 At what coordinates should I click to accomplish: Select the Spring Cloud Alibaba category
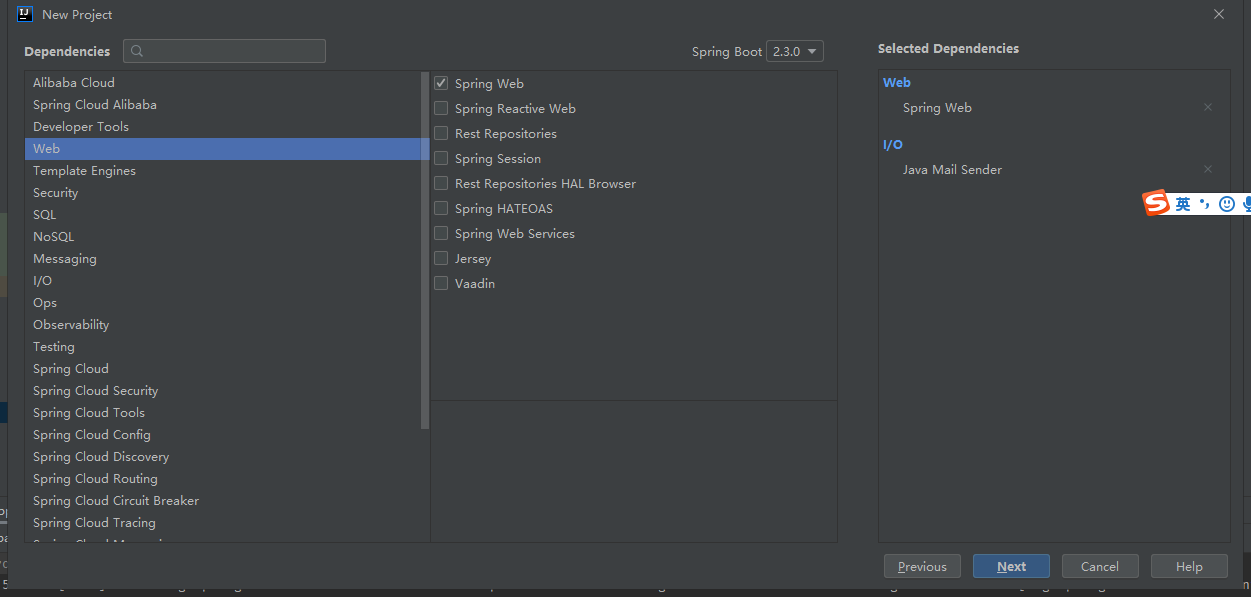(223, 104)
